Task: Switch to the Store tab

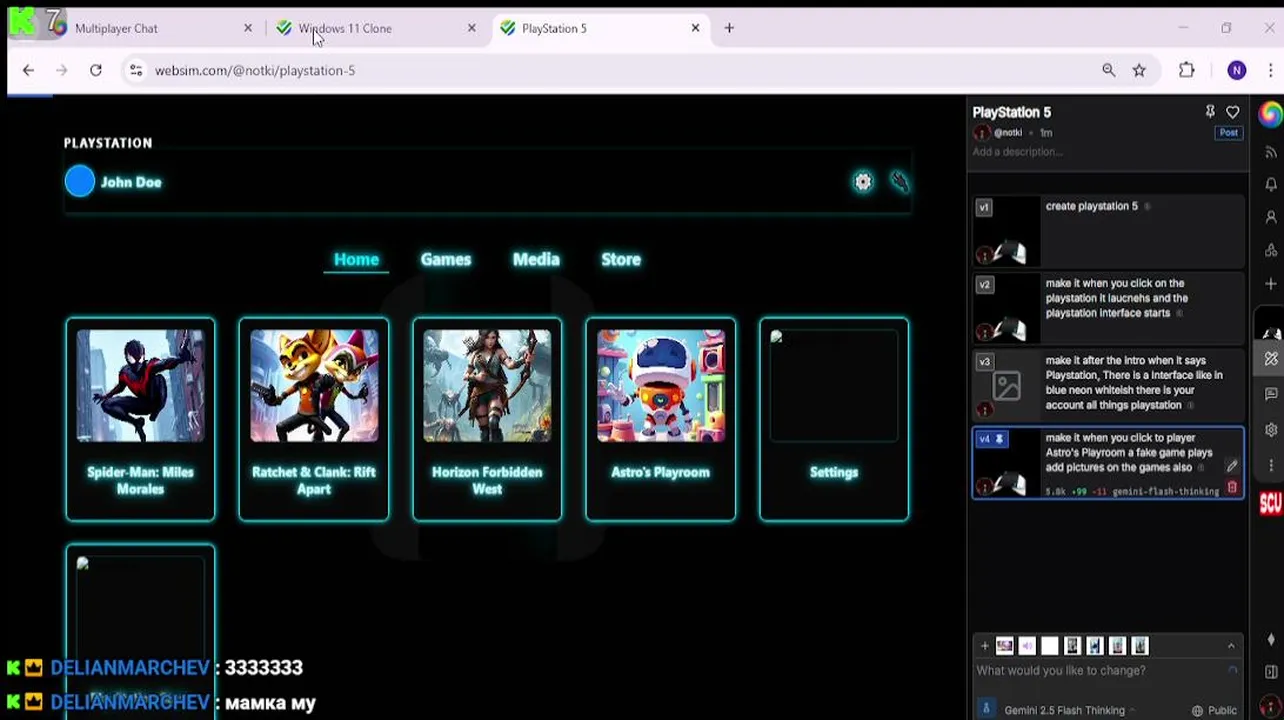Action: pos(621,259)
